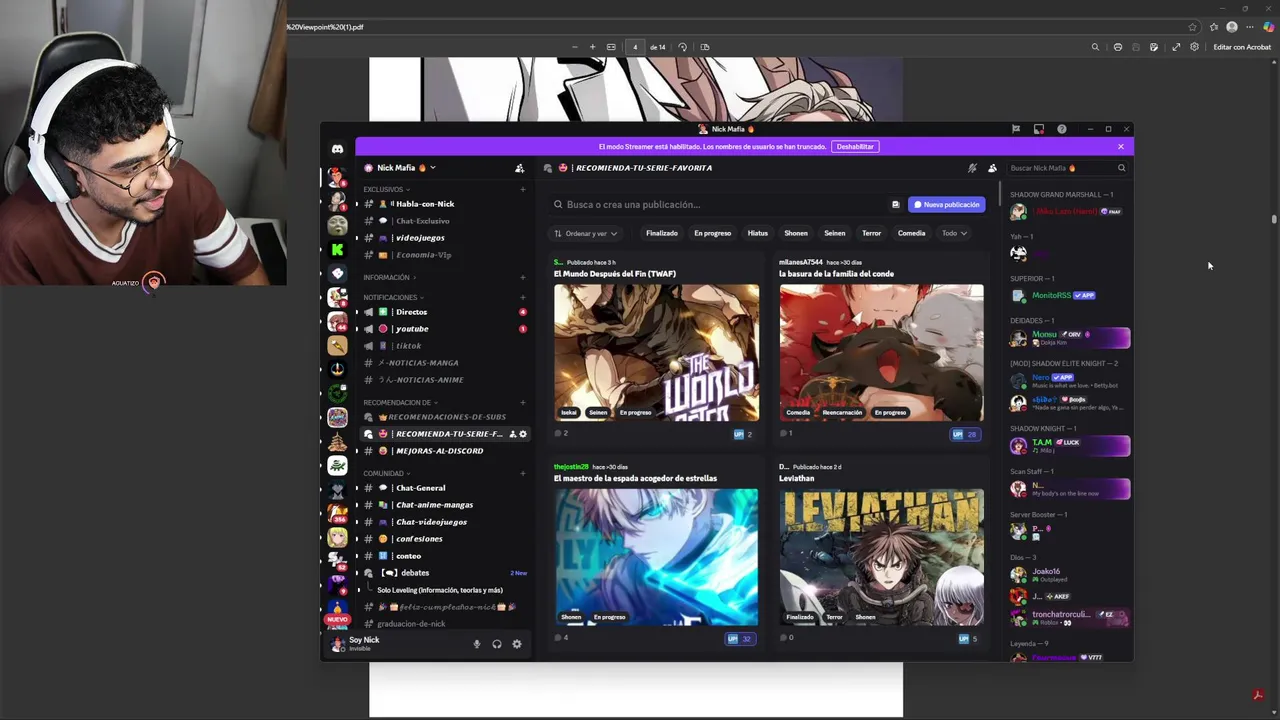Viewport: 1280px width, 720px height.
Task: Open post titled la basura de la familia del conde
Action: (837, 274)
